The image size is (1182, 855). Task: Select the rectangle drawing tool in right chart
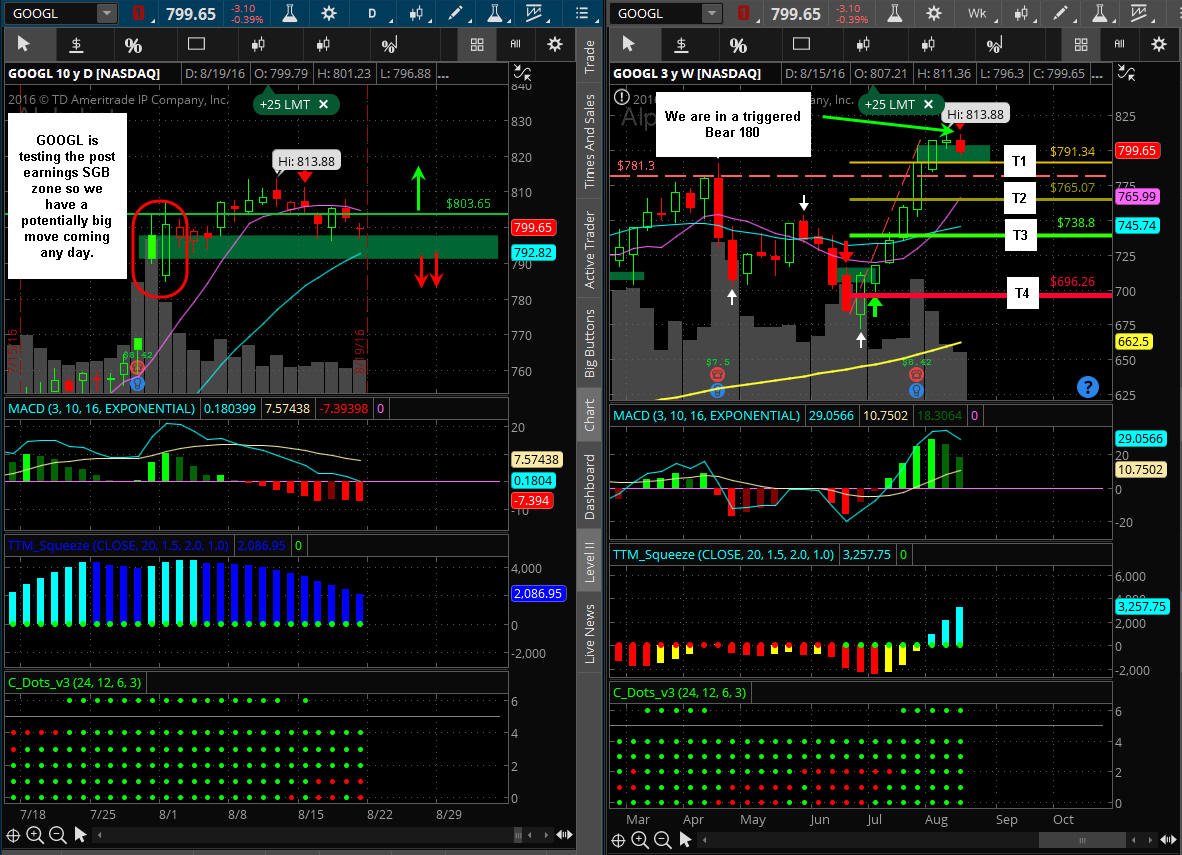[801, 44]
